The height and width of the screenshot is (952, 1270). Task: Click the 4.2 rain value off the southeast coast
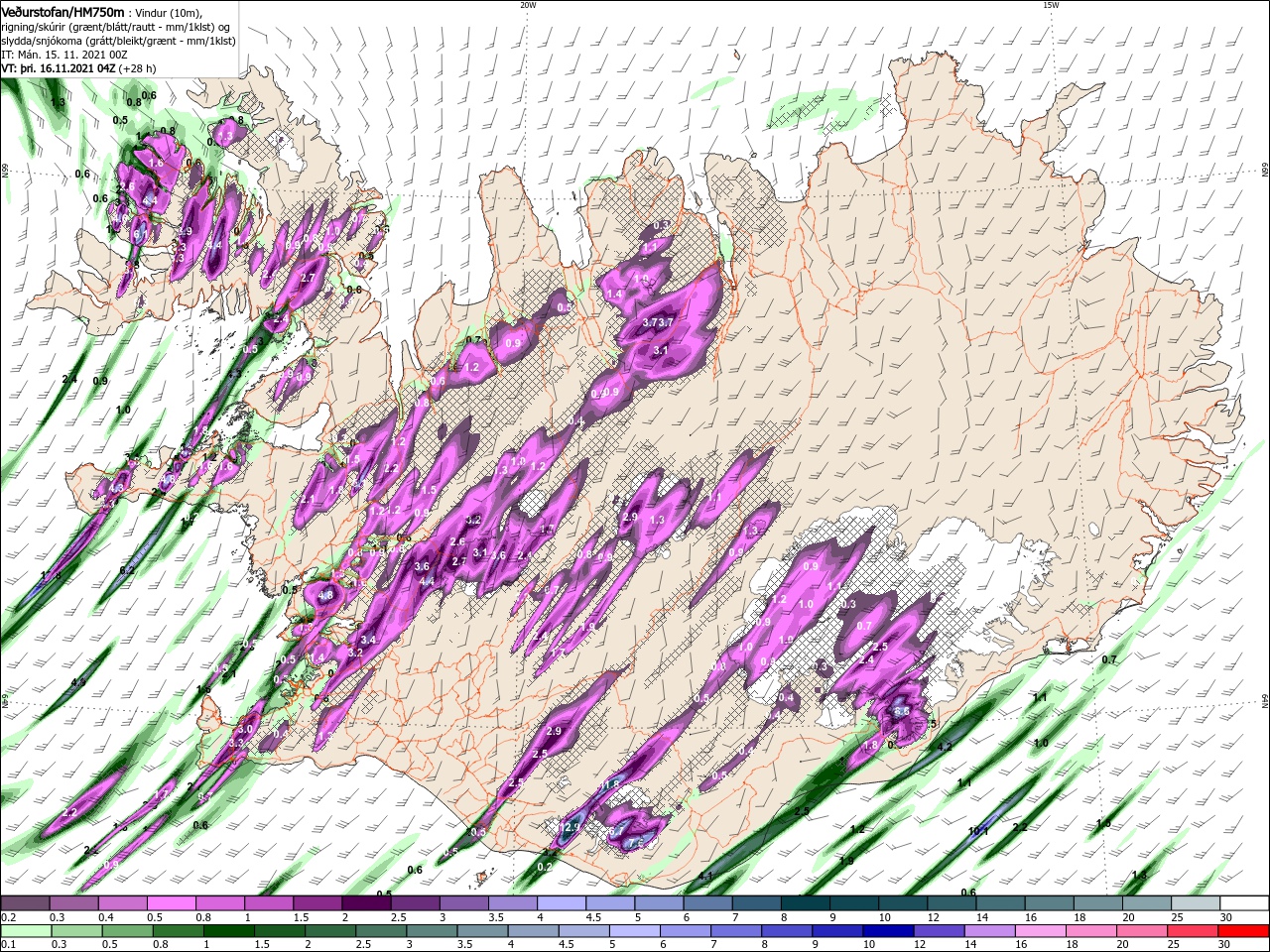(945, 747)
